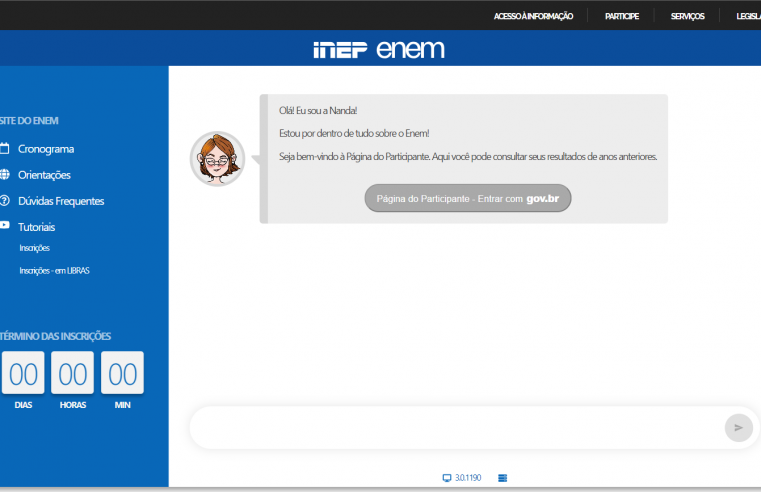Click Nanda's avatar picture
The width and height of the screenshot is (761, 492).
[217, 159]
